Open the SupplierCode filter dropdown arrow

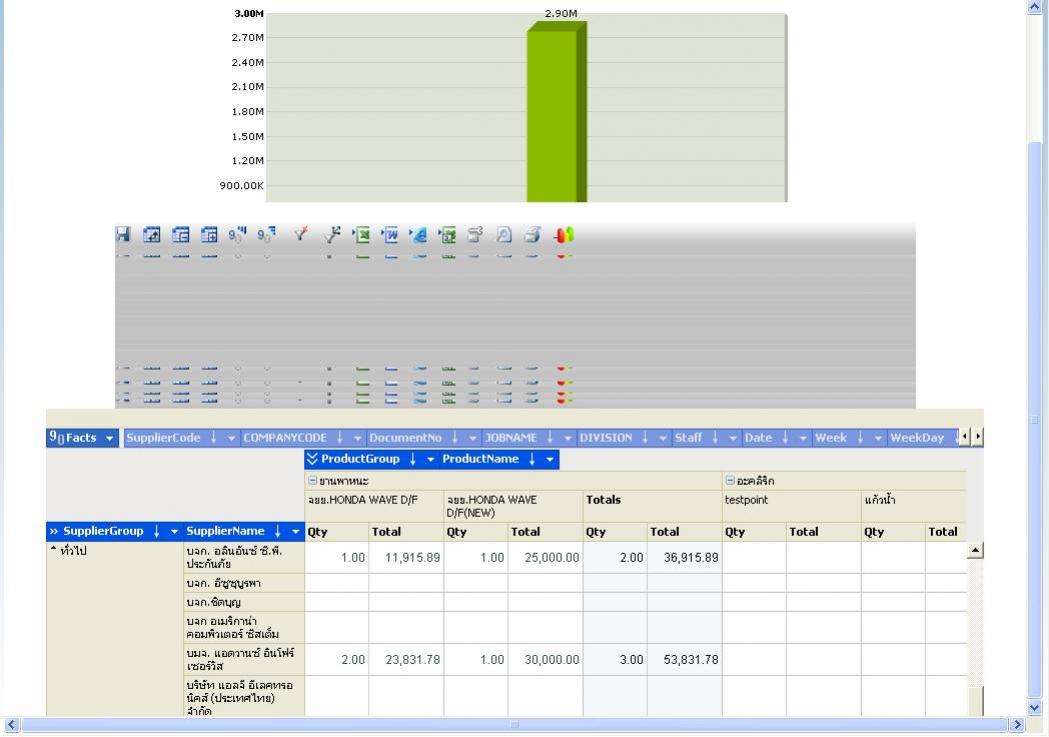click(231, 438)
